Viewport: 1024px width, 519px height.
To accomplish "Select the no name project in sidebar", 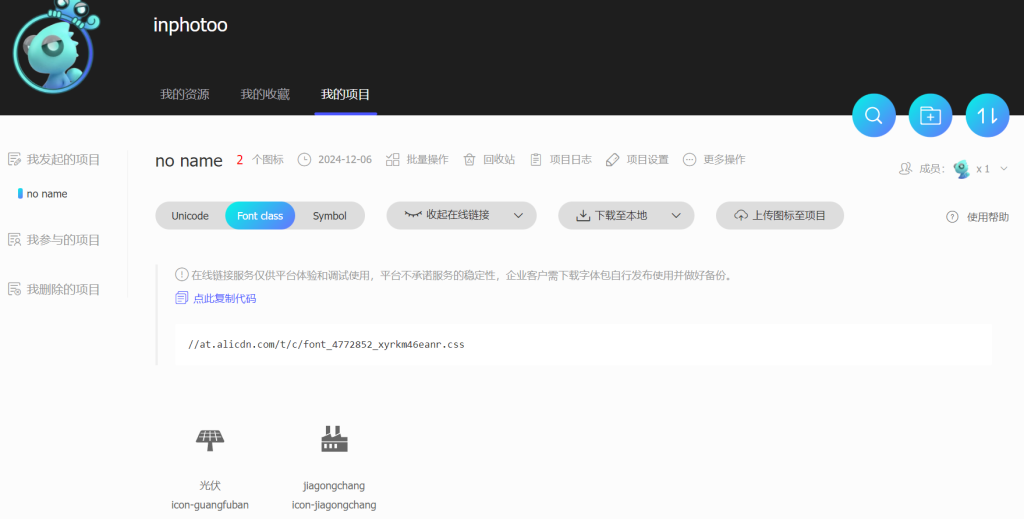I will [x=47, y=194].
